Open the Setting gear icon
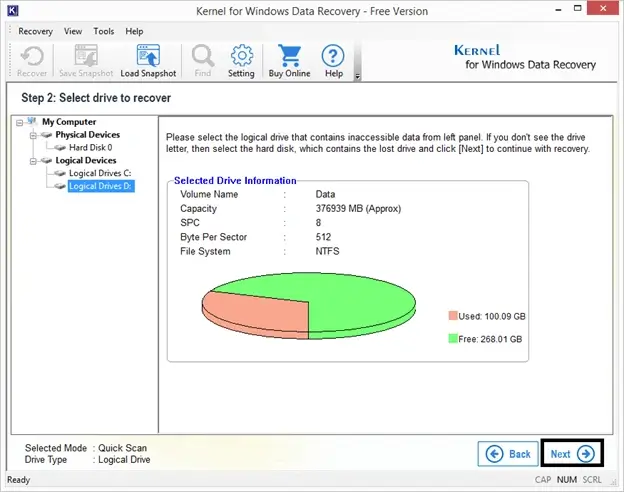 [x=242, y=56]
